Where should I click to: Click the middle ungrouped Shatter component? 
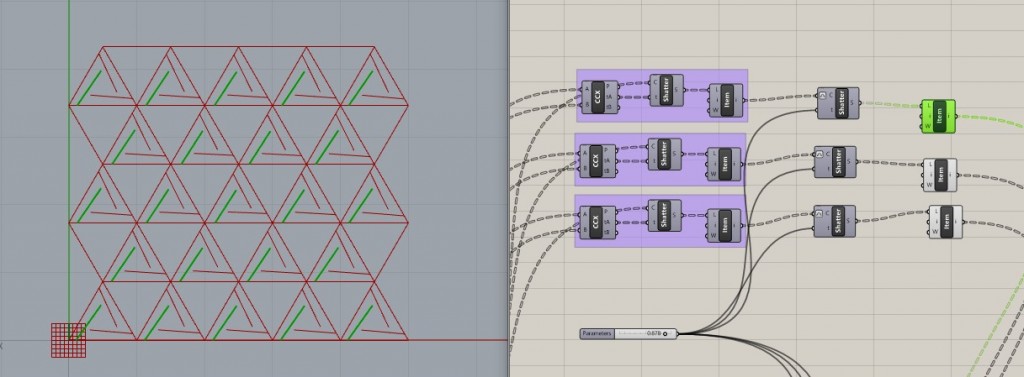[x=835, y=162]
